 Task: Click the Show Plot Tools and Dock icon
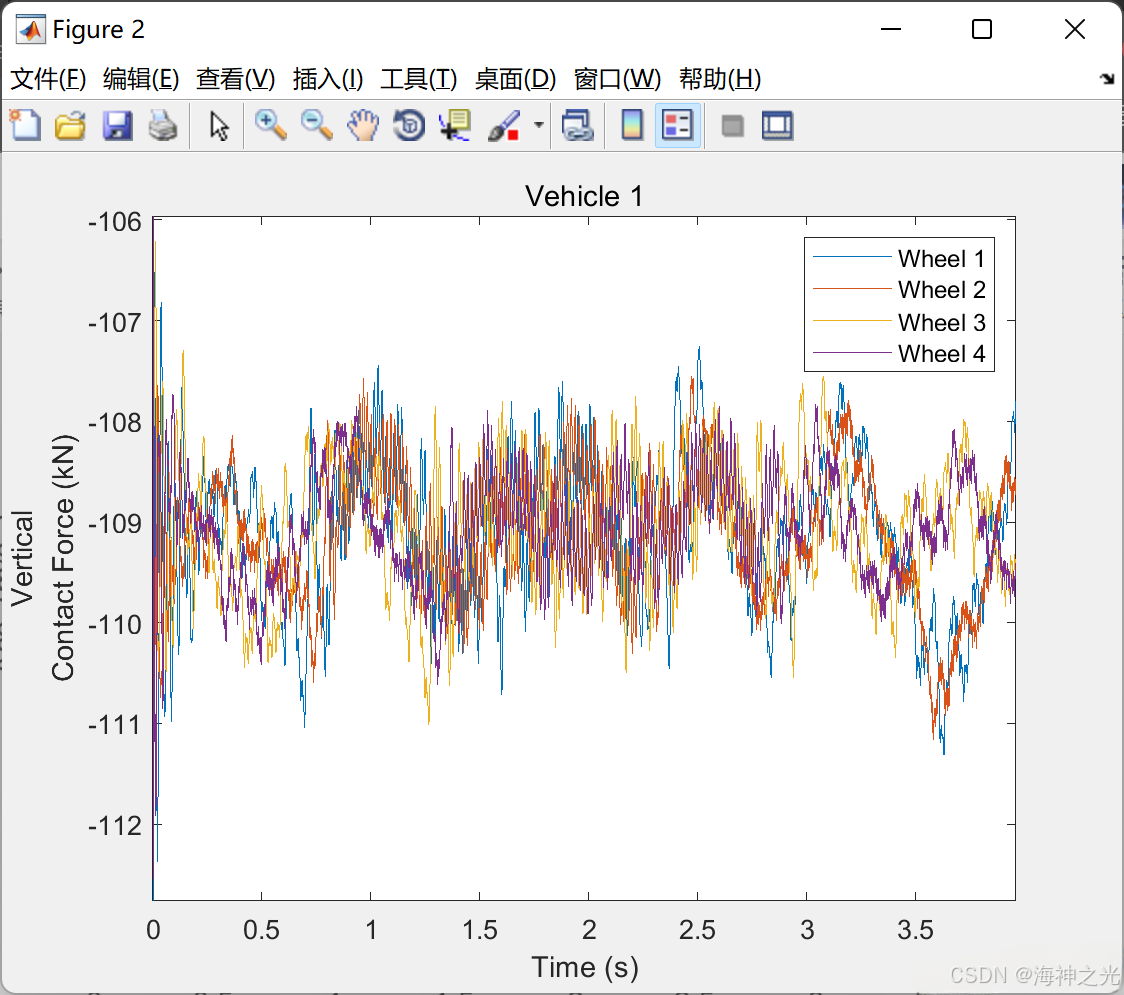pyautogui.click(x=777, y=125)
